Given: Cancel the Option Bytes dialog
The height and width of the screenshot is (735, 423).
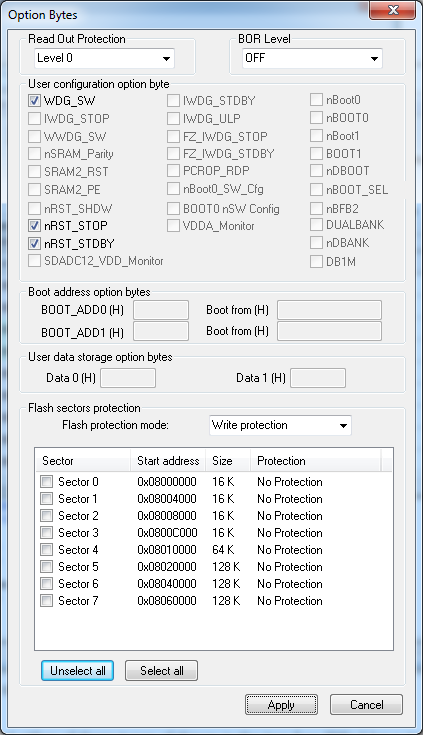Looking at the screenshot, I should click(366, 705).
